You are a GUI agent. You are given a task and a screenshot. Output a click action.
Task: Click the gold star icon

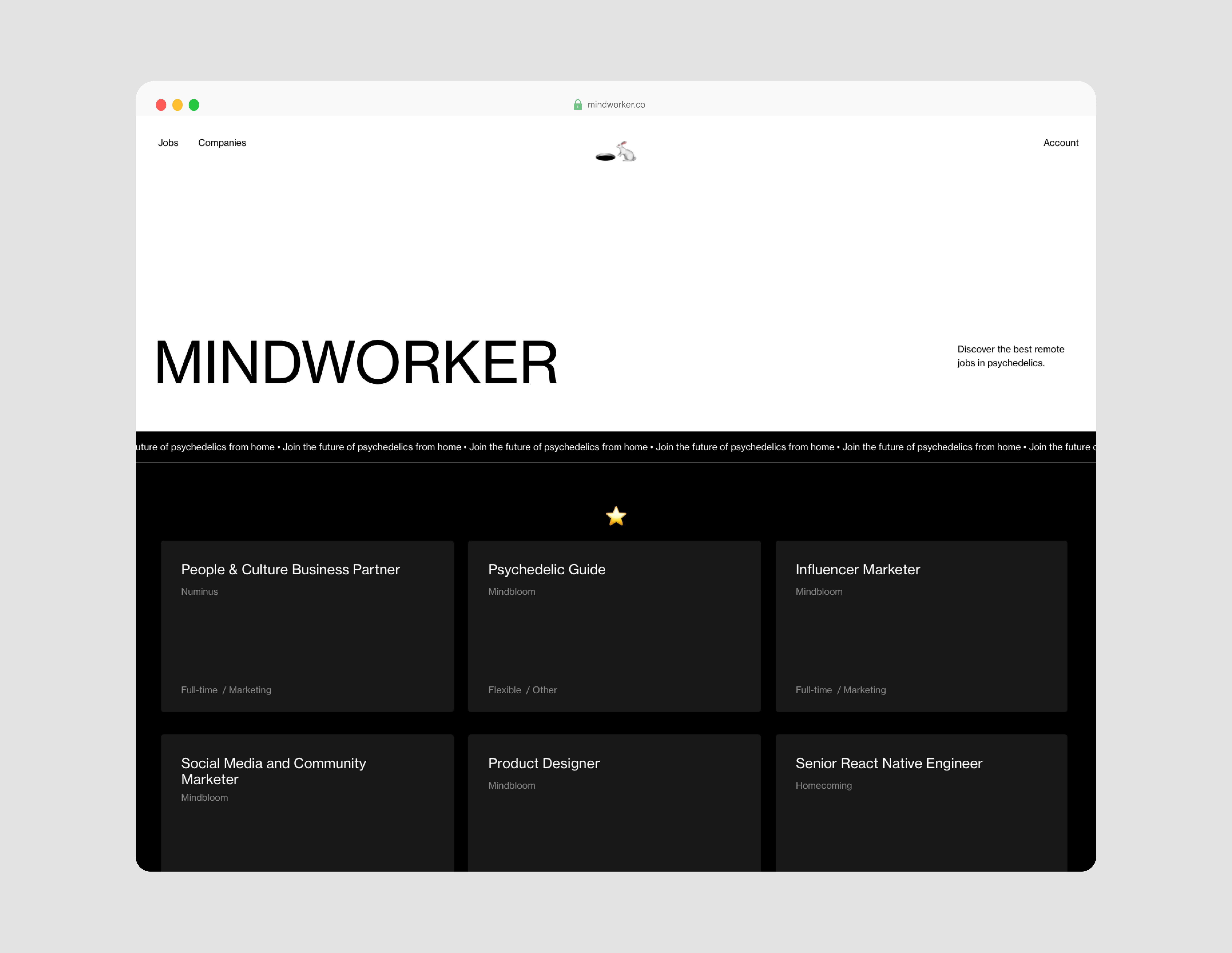(x=616, y=516)
